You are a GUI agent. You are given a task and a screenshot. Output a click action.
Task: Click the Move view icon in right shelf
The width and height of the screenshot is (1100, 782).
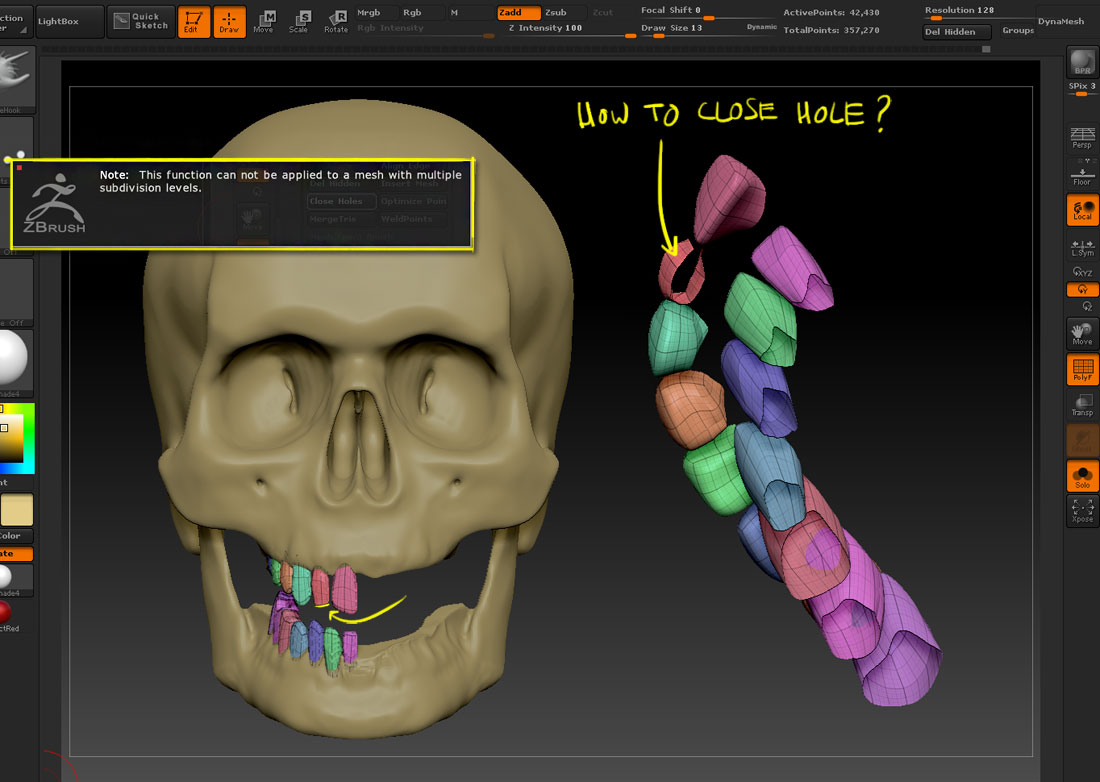coord(1082,334)
